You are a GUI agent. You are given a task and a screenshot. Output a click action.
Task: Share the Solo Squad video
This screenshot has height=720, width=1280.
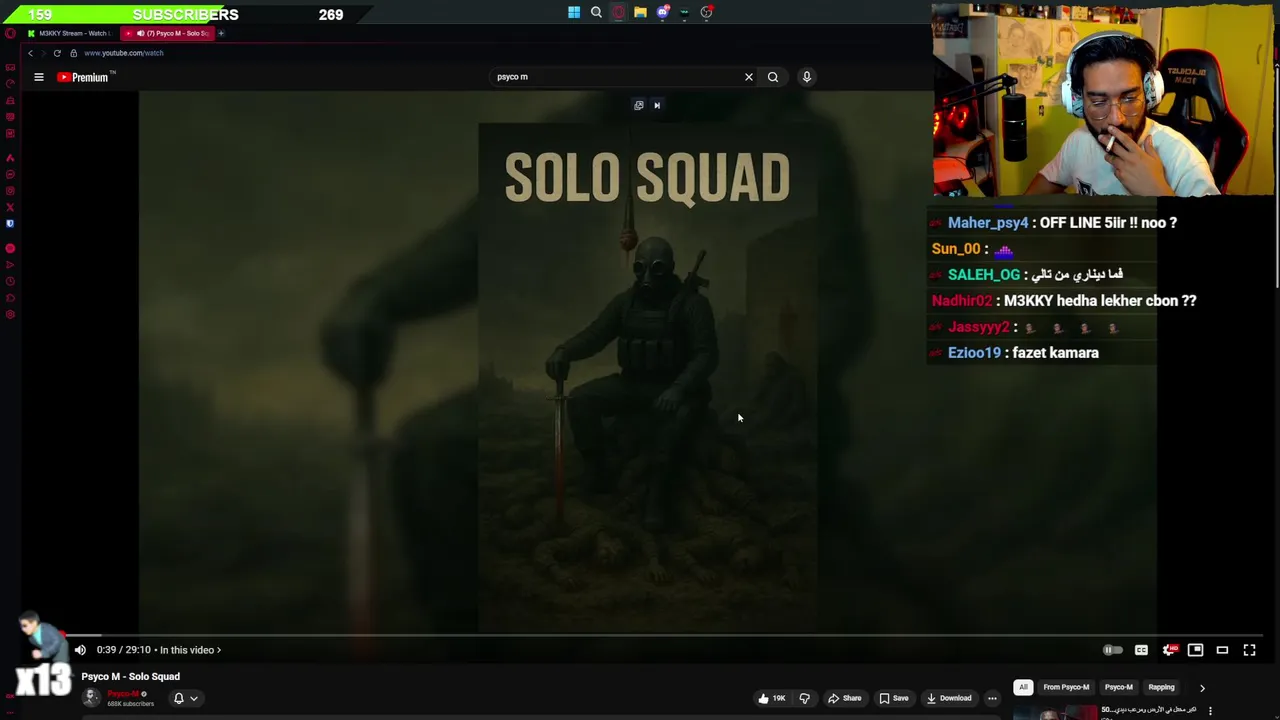pos(845,698)
